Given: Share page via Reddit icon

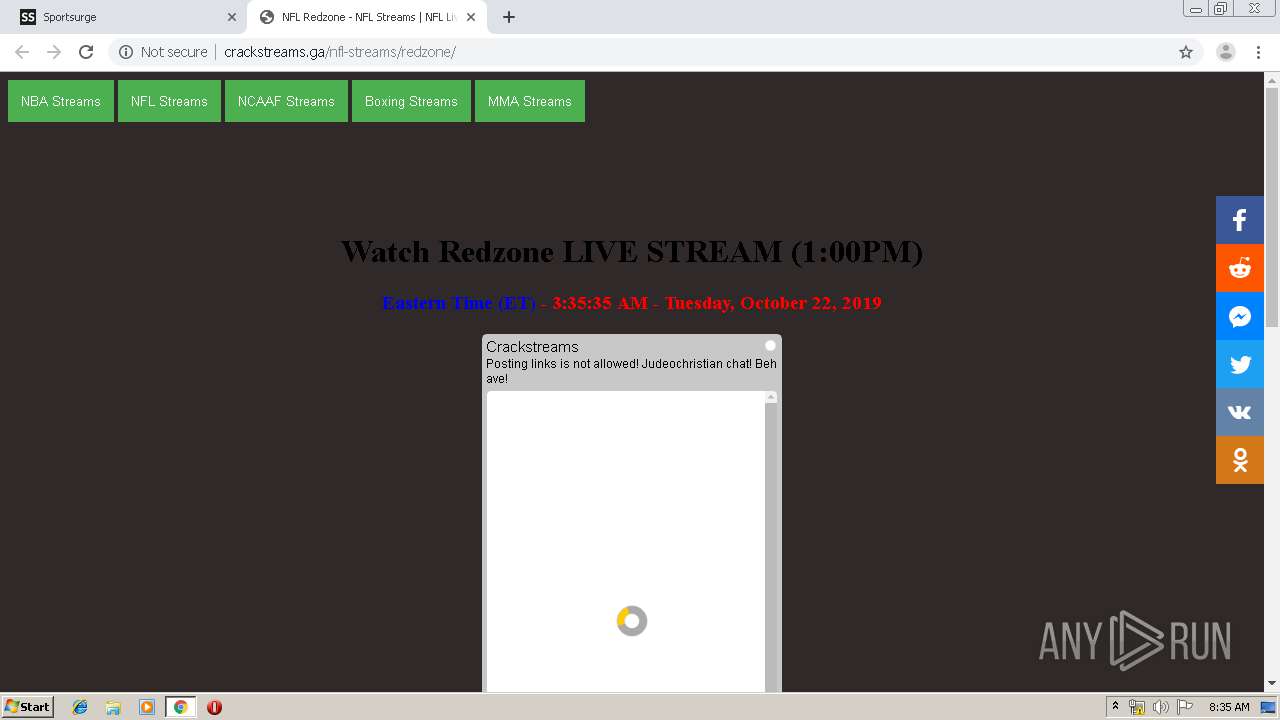Looking at the screenshot, I should (1240, 268).
